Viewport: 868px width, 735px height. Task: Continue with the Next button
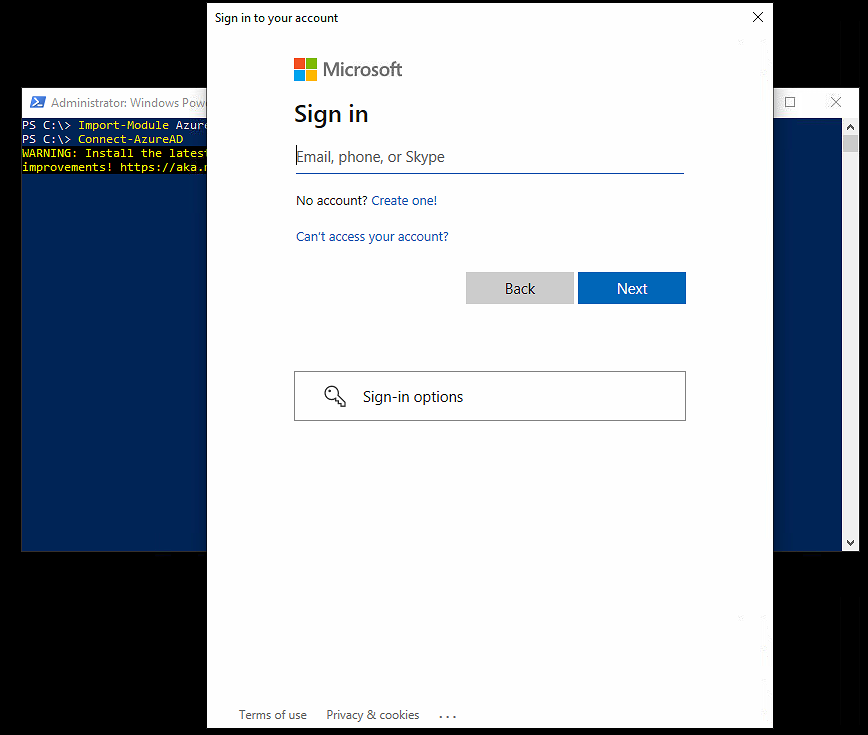click(632, 288)
